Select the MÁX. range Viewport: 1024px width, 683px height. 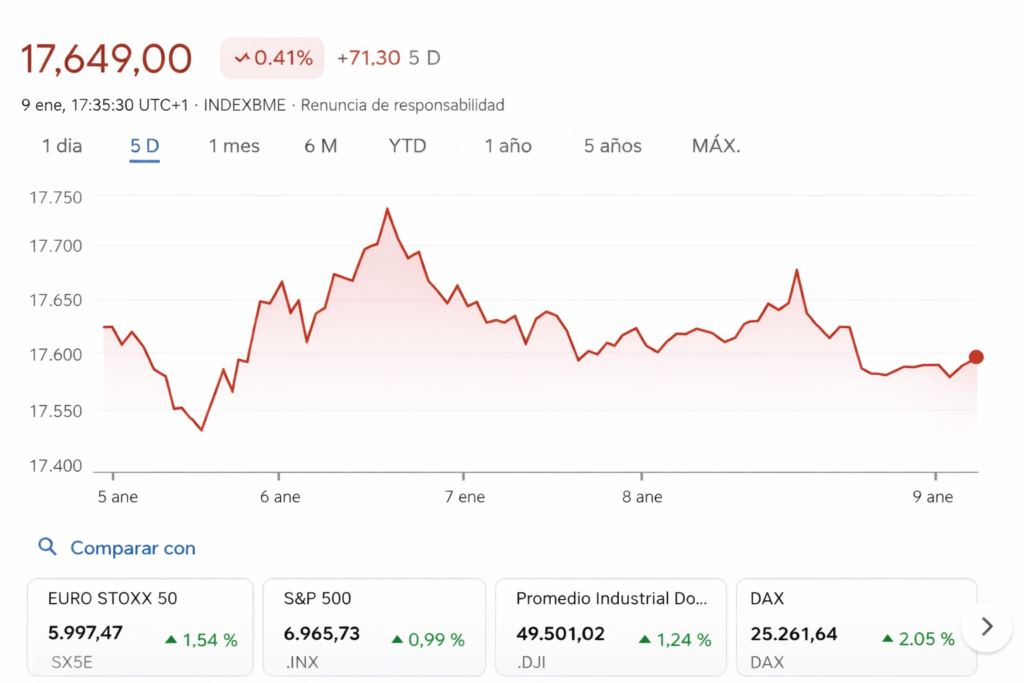(716, 145)
